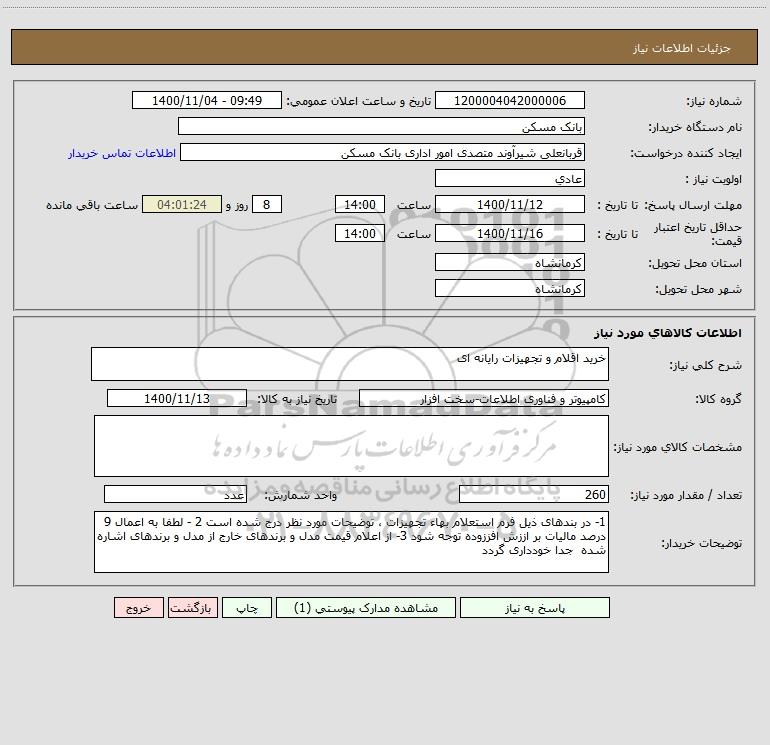Click the quantity field showing 260
The image size is (770, 745).
pyautogui.click(x=534, y=494)
